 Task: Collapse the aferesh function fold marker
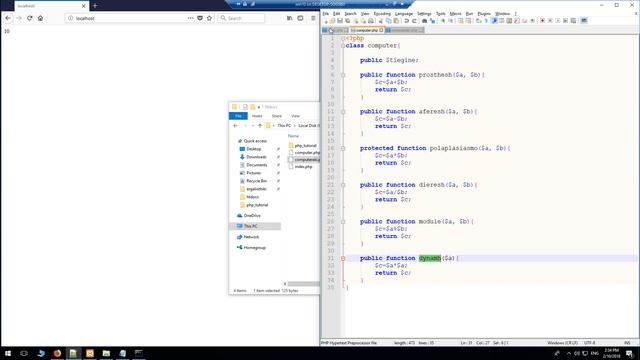coord(343,112)
